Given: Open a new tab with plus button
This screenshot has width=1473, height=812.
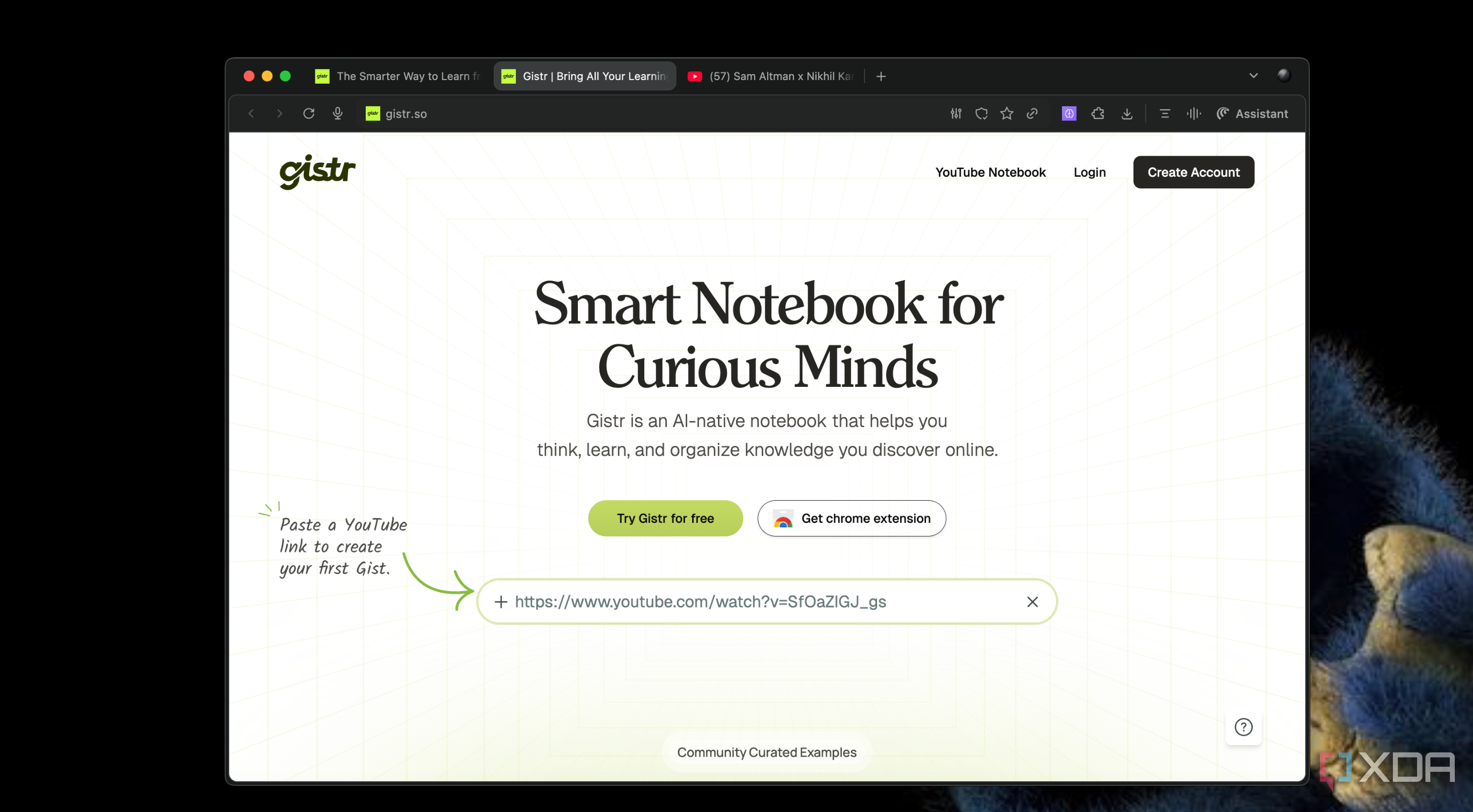Looking at the screenshot, I should coord(881,76).
